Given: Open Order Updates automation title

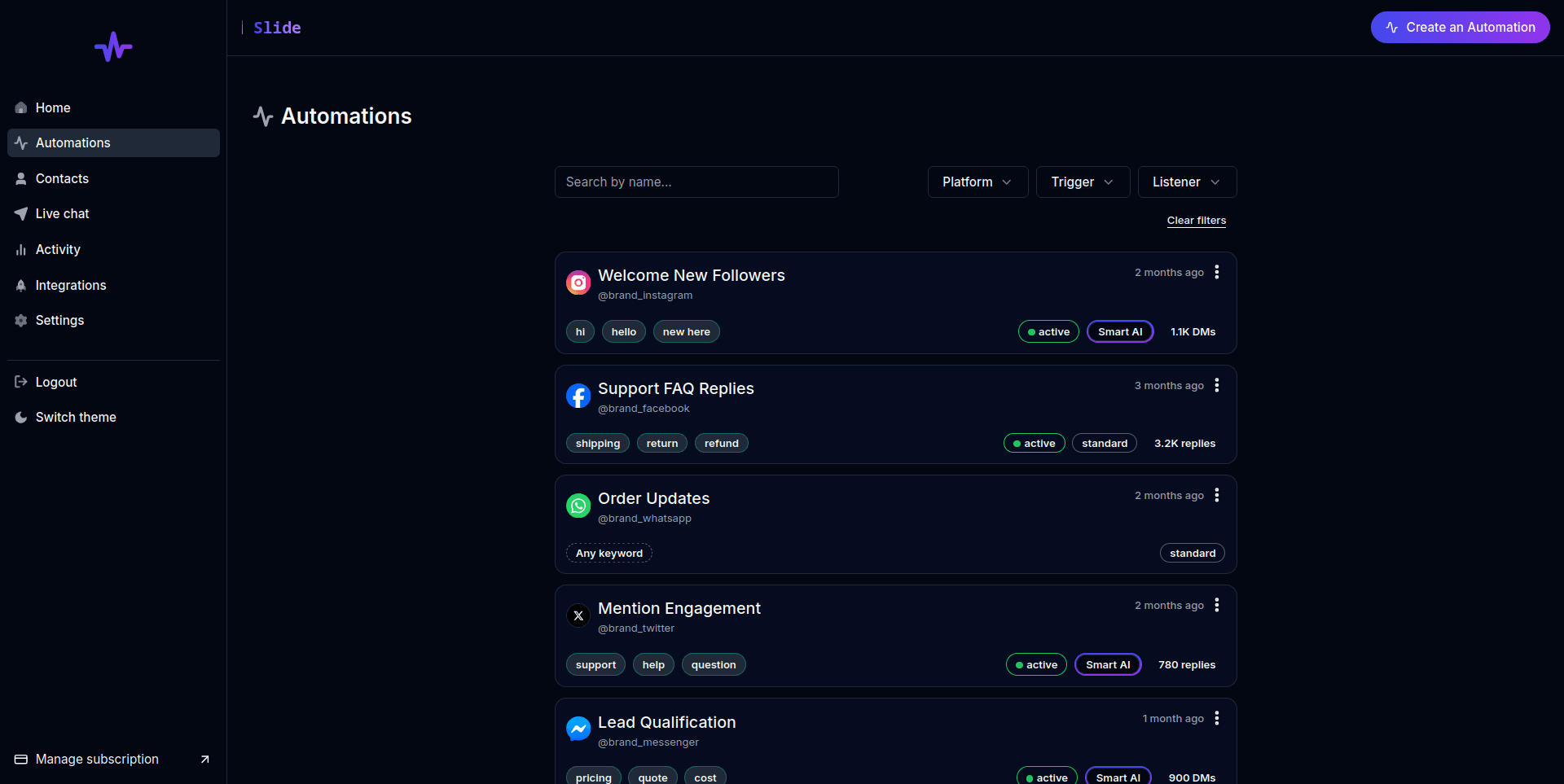Looking at the screenshot, I should pyautogui.click(x=653, y=498).
